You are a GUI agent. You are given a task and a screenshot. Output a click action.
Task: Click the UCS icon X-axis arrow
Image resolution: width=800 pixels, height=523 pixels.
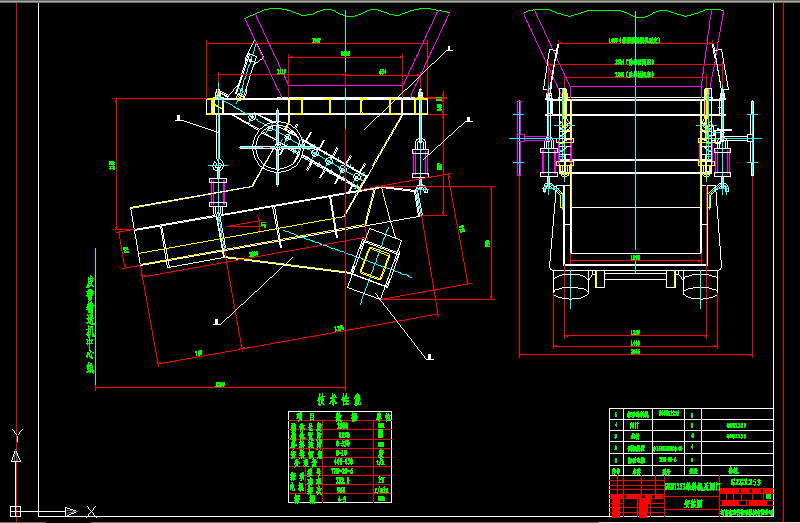point(70,510)
